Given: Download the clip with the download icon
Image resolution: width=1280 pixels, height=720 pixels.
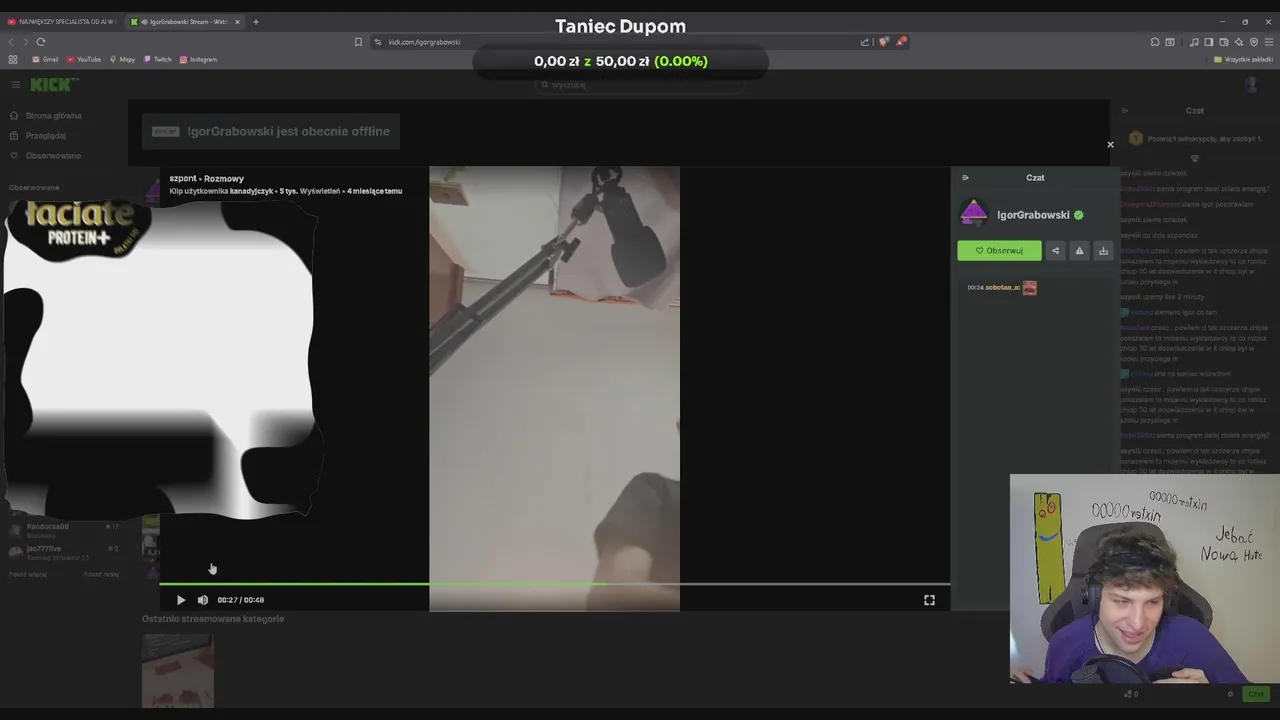Looking at the screenshot, I should tap(1103, 251).
